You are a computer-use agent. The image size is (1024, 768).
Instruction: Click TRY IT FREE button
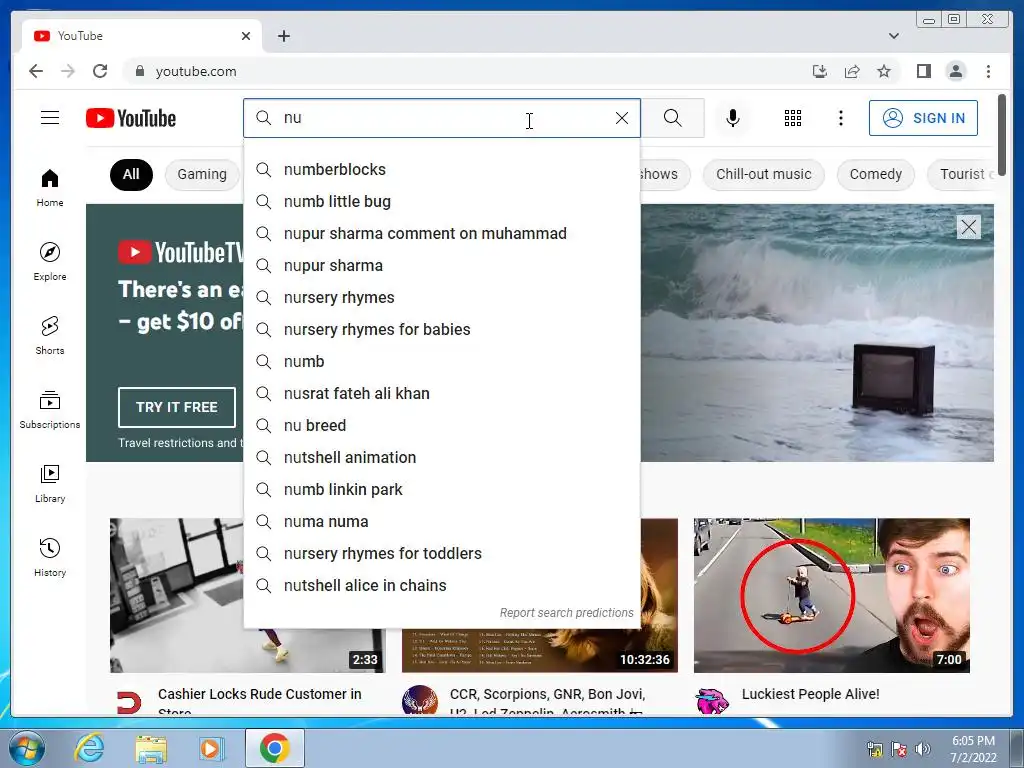[176, 407]
